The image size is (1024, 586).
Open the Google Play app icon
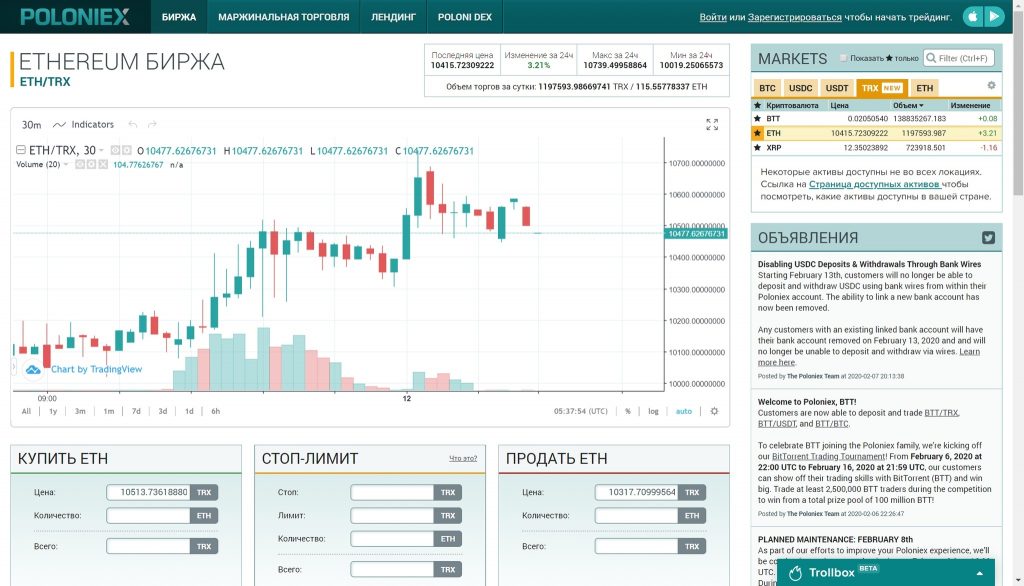pyautogui.click(x=993, y=16)
